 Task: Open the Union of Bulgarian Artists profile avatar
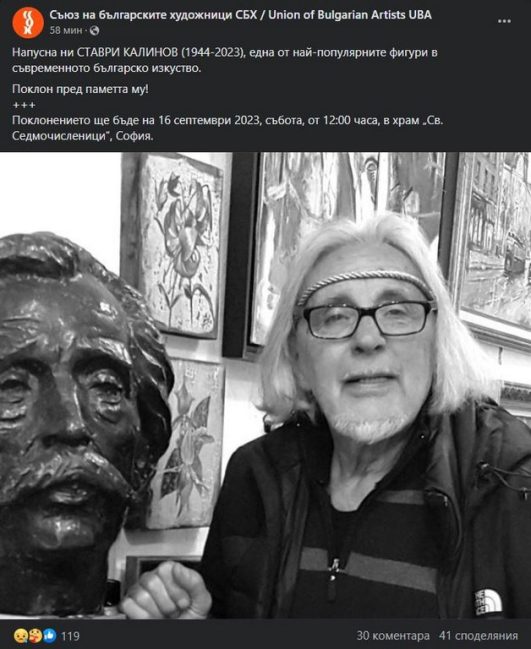point(28,23)
